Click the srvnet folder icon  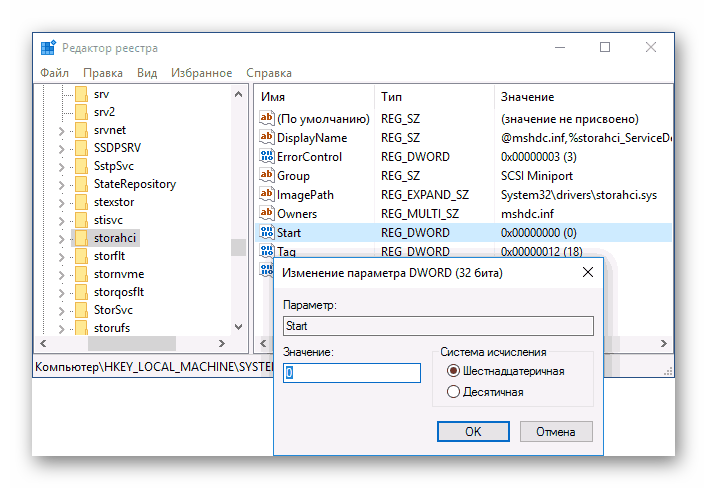(82, 130)
